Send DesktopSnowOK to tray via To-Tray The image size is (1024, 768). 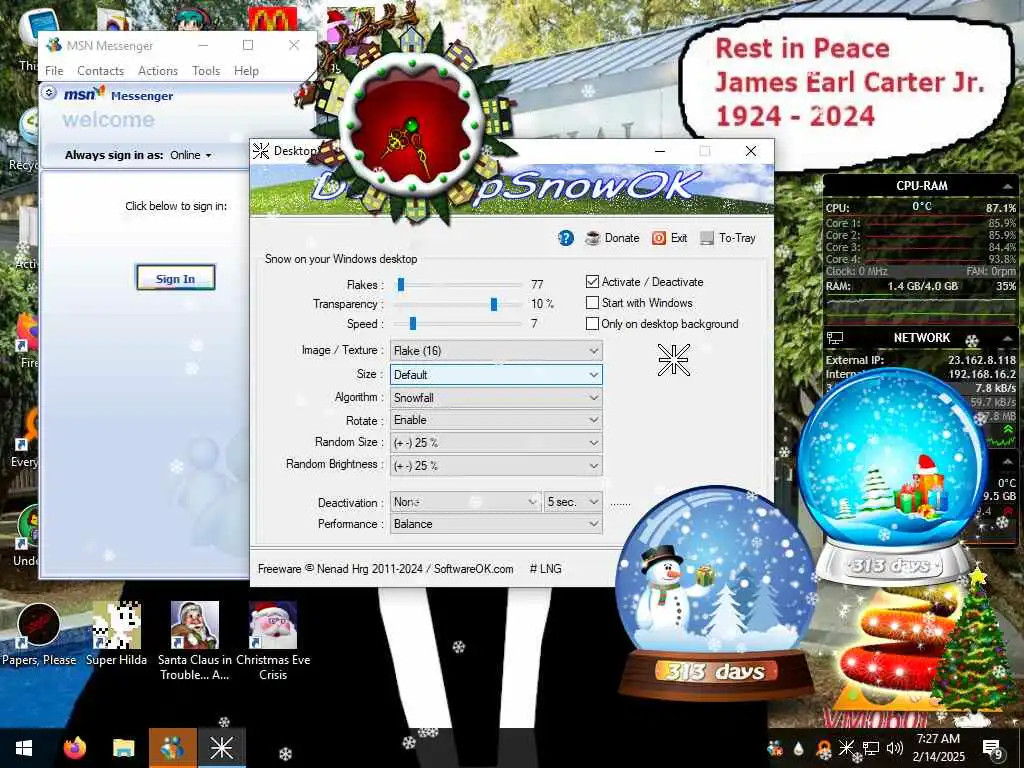(728, 238)
